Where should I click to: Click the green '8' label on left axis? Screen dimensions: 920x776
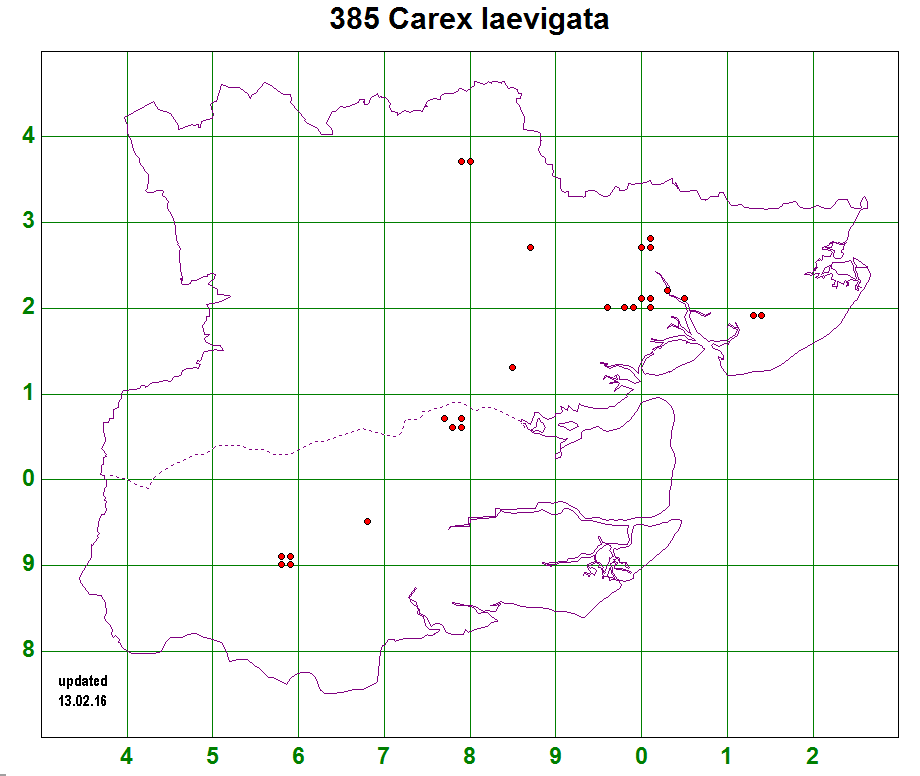pyautogui.click(x=29, y=651)
